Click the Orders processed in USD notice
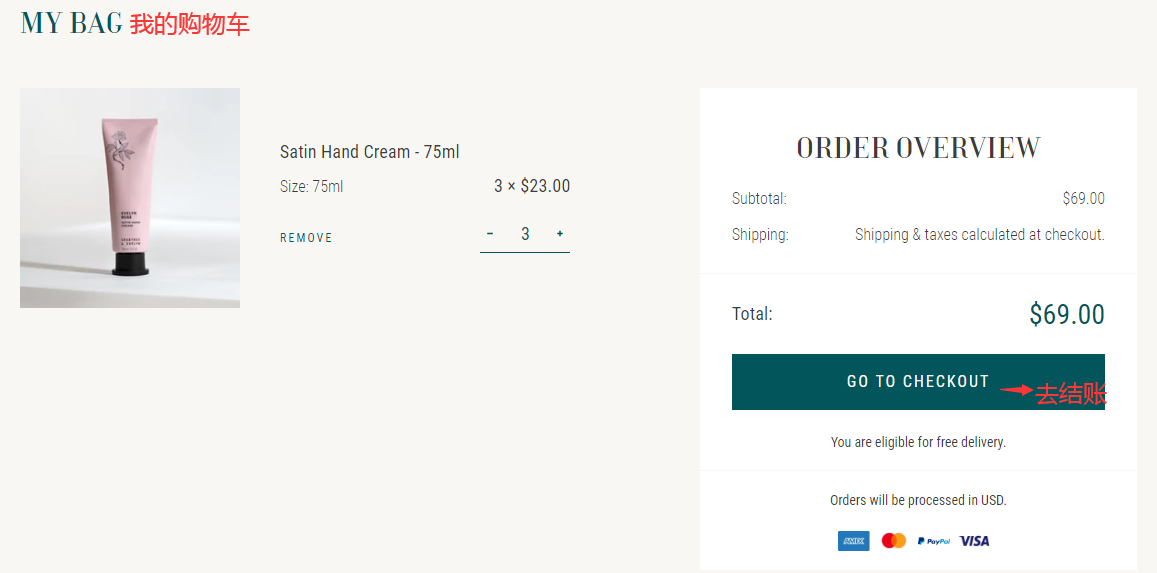The width and height of the screenshot is (1157, 573). 918,500
